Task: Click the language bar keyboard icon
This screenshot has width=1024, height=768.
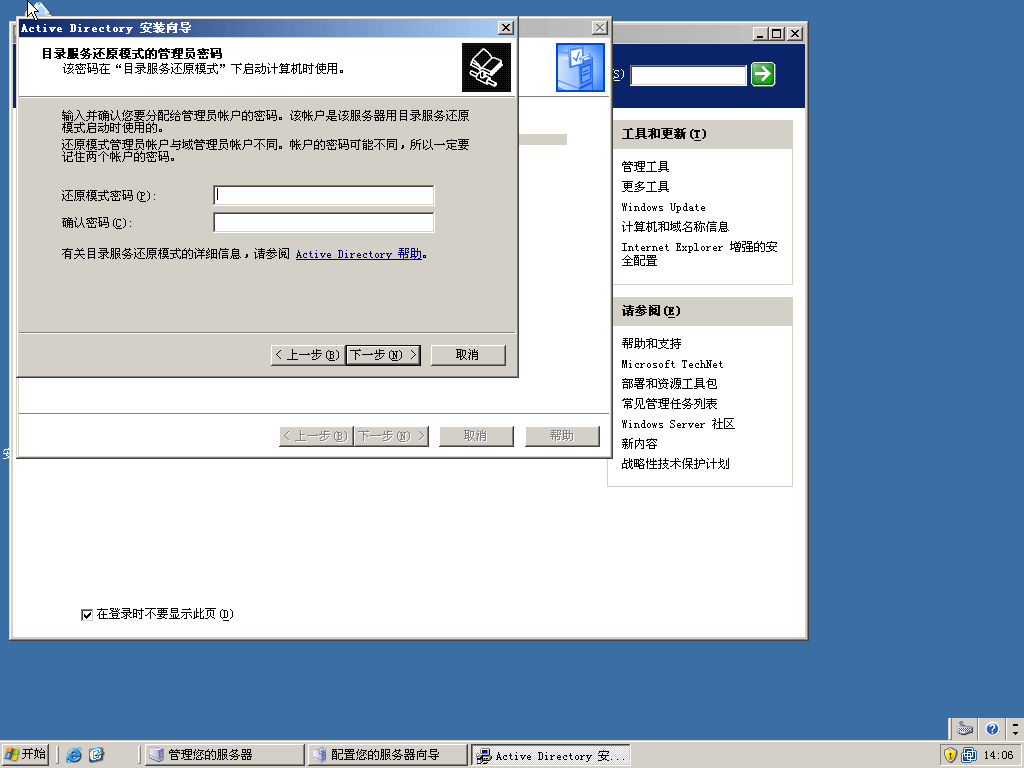Action: click(964, 729)
